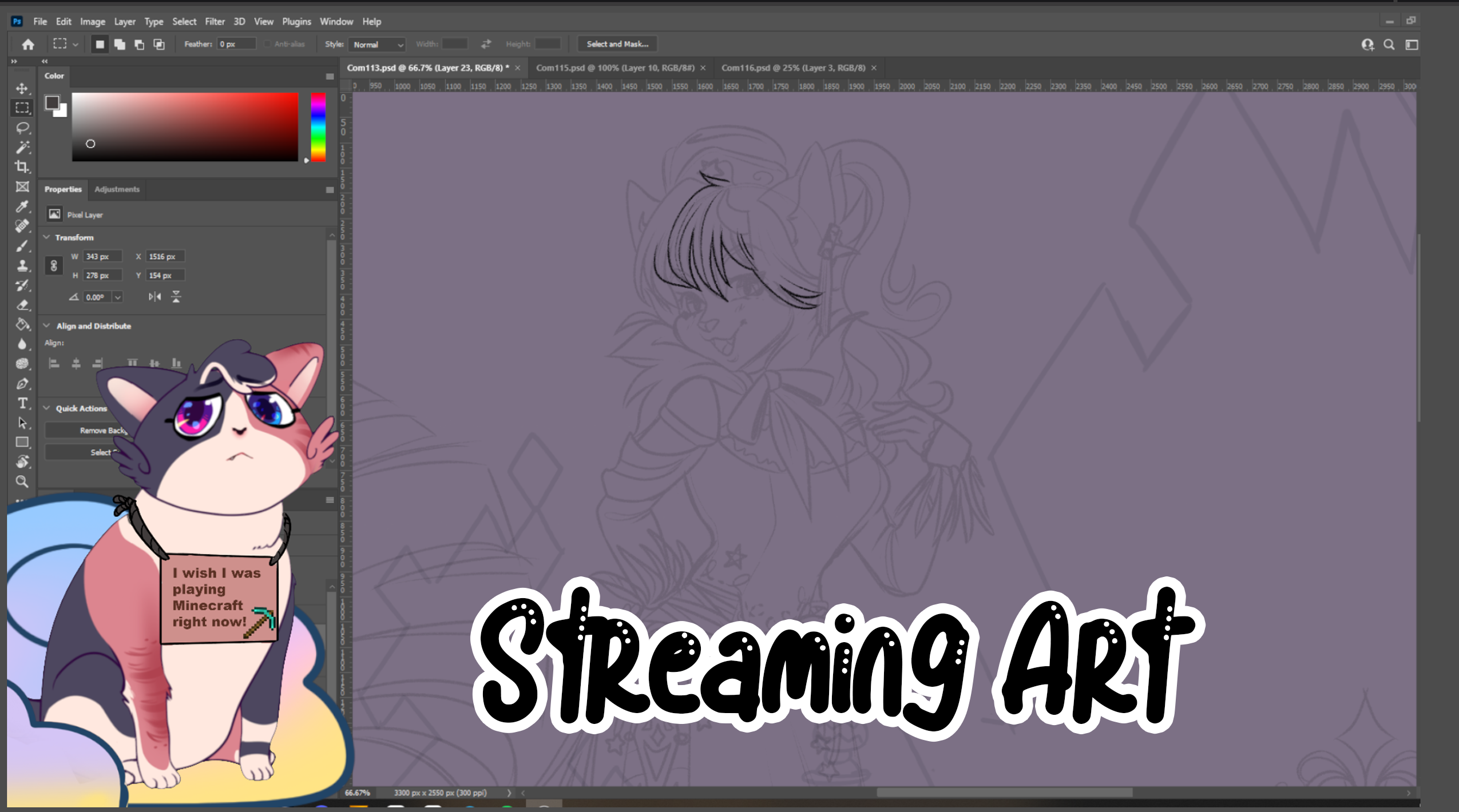Open the Filter menu
1459x812 pixels.
coord(215,21)
